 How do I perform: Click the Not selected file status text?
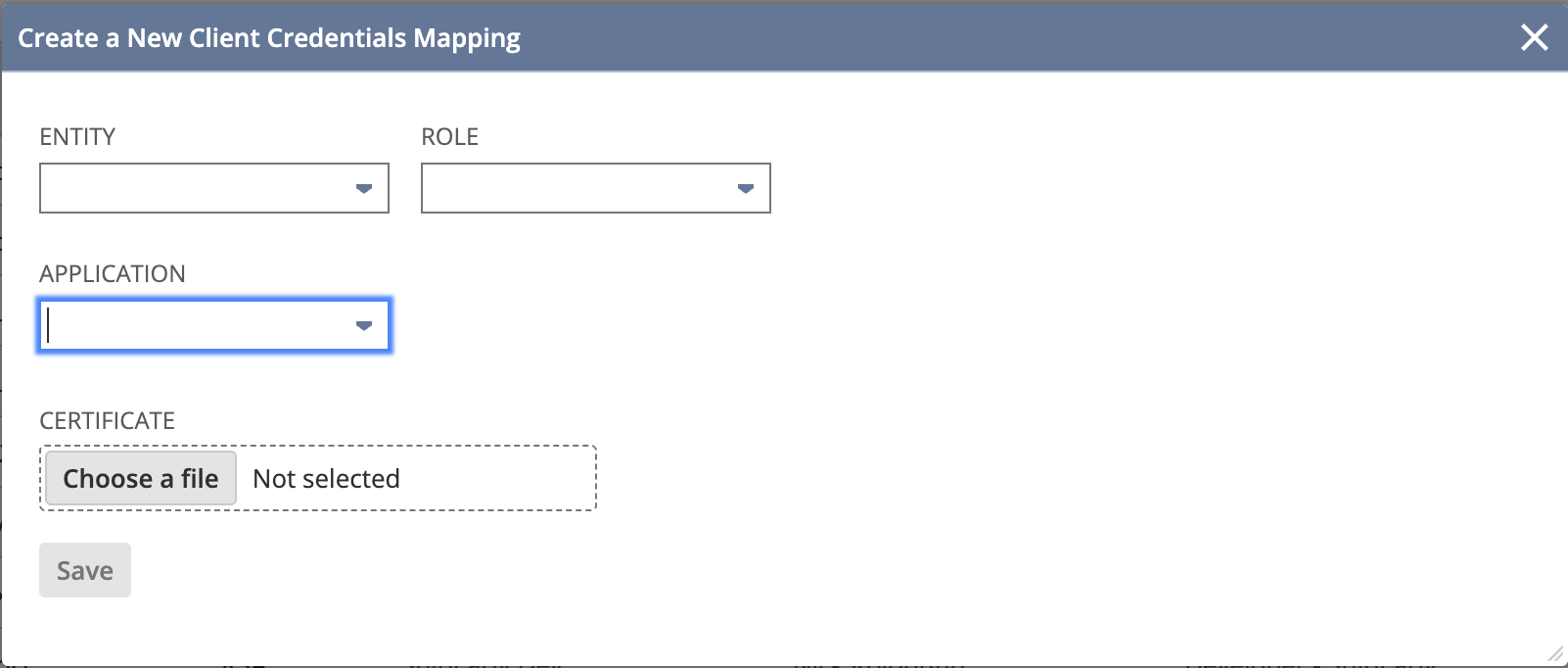pyautogui.click(x=326, y=478)
